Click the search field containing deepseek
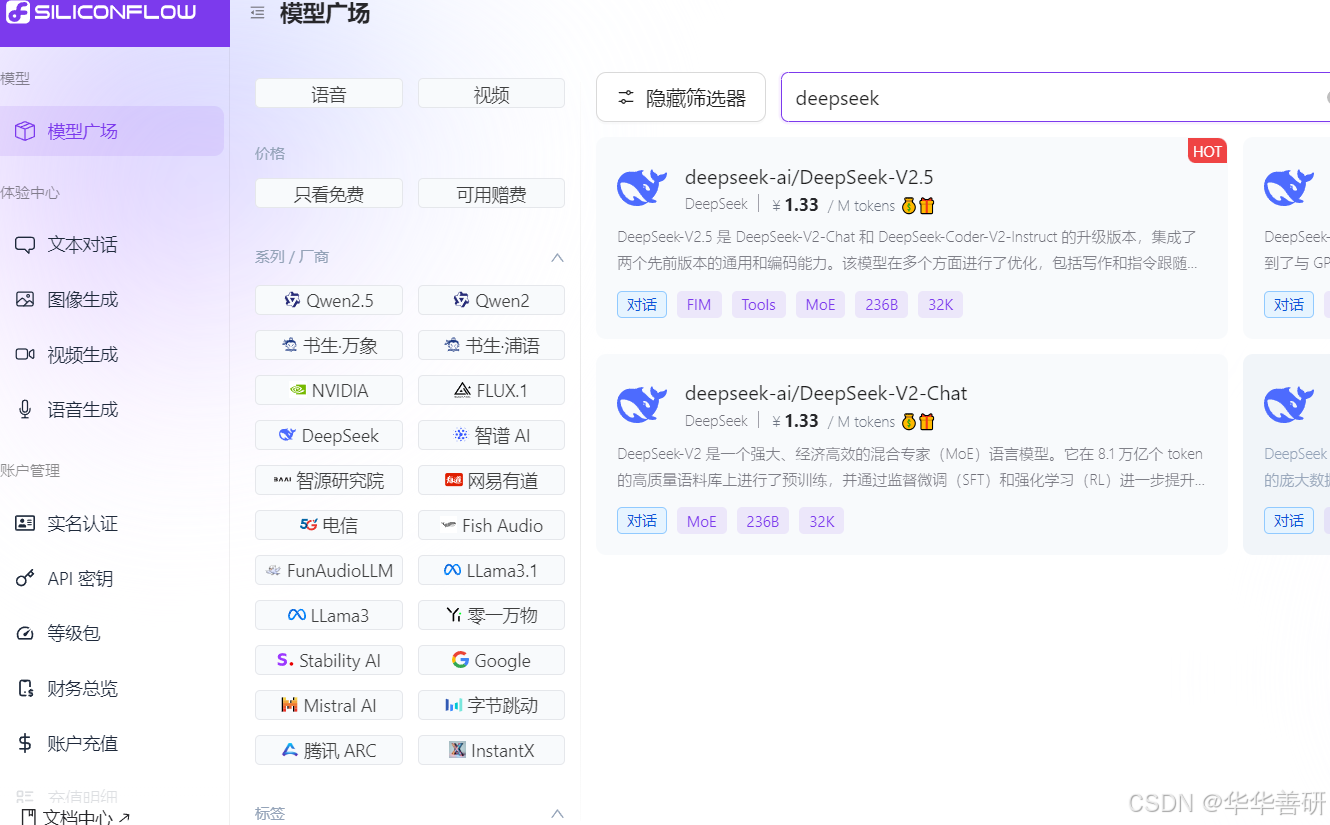The width and height of the screenshot is (1330, 825). click(x=1055, y=97)
